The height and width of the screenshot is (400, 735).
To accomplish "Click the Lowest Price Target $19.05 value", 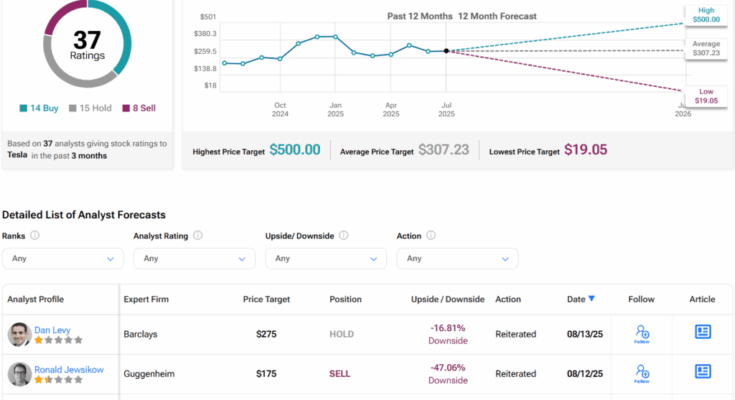I will [x=586, y=150].
